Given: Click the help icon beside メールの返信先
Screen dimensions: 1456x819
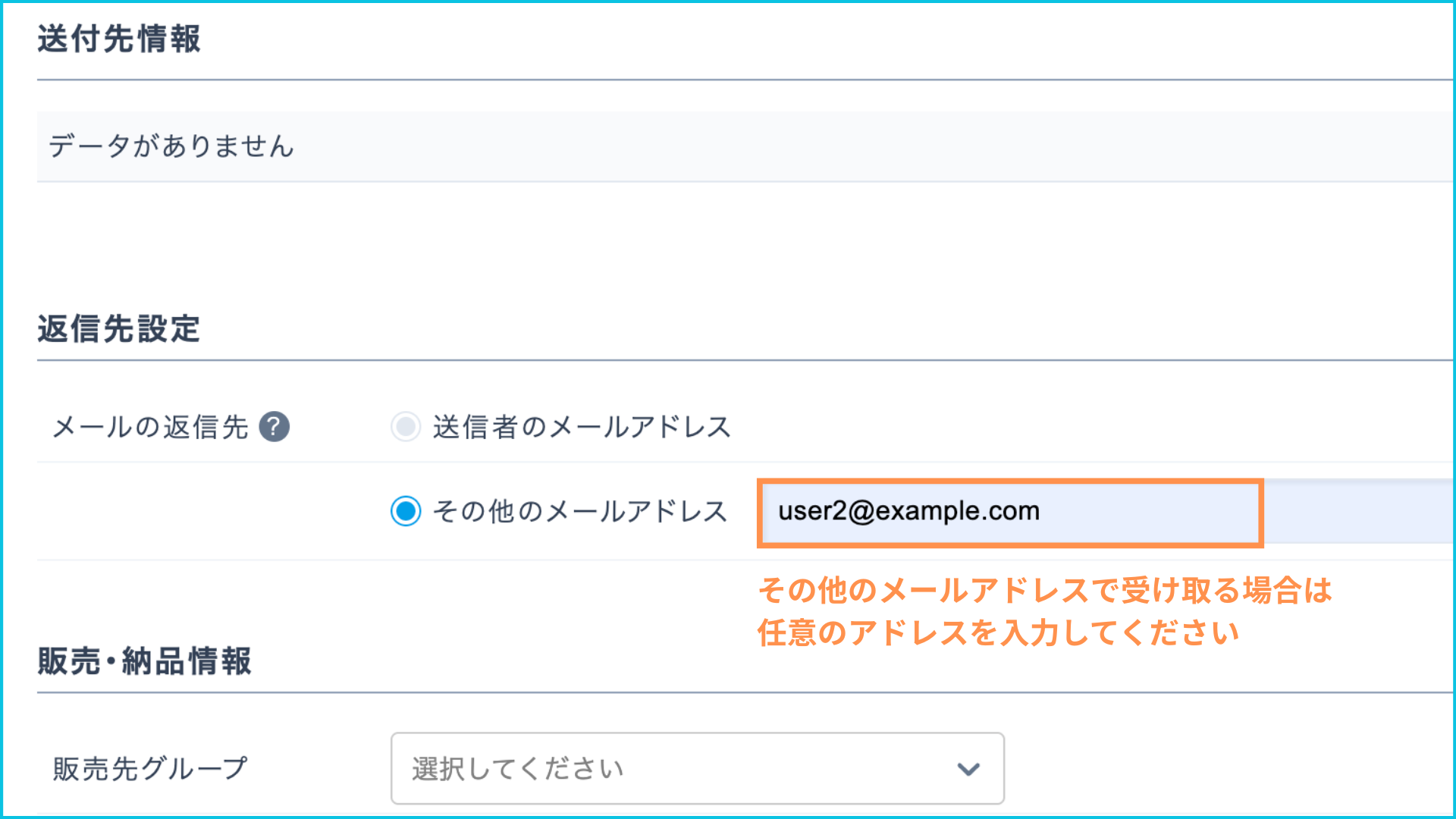Looking at the screenshot, I should pos(274,427).
